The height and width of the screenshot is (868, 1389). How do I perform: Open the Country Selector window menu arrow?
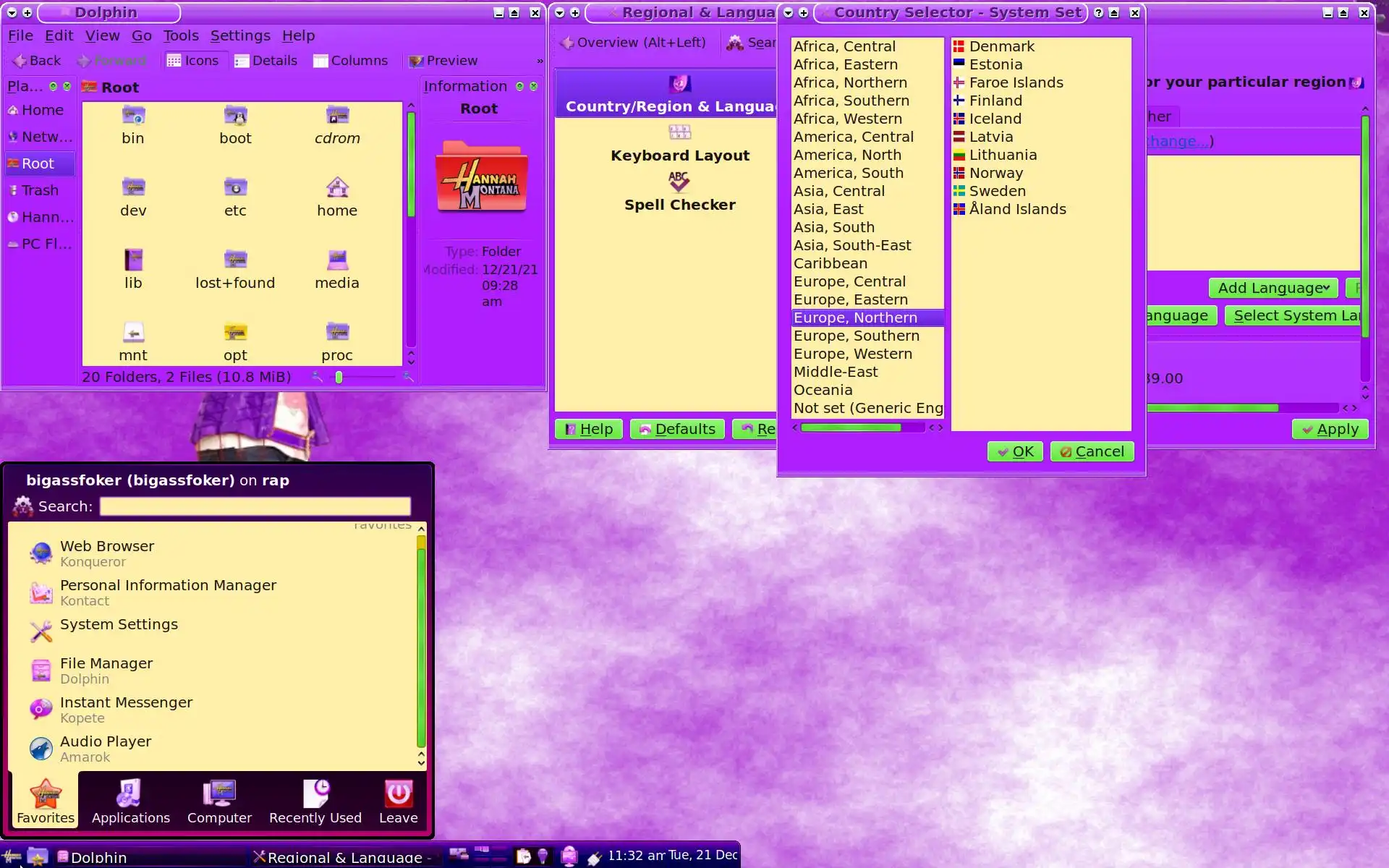[x=788, y=12]
